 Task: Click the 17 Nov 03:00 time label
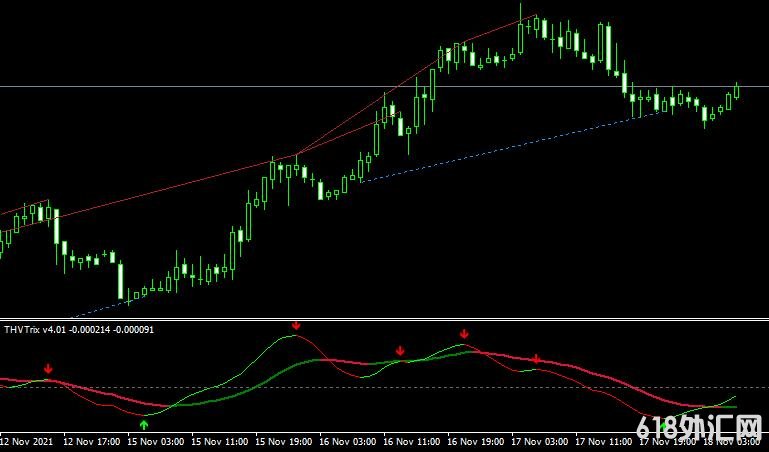(x=539, y=442)
